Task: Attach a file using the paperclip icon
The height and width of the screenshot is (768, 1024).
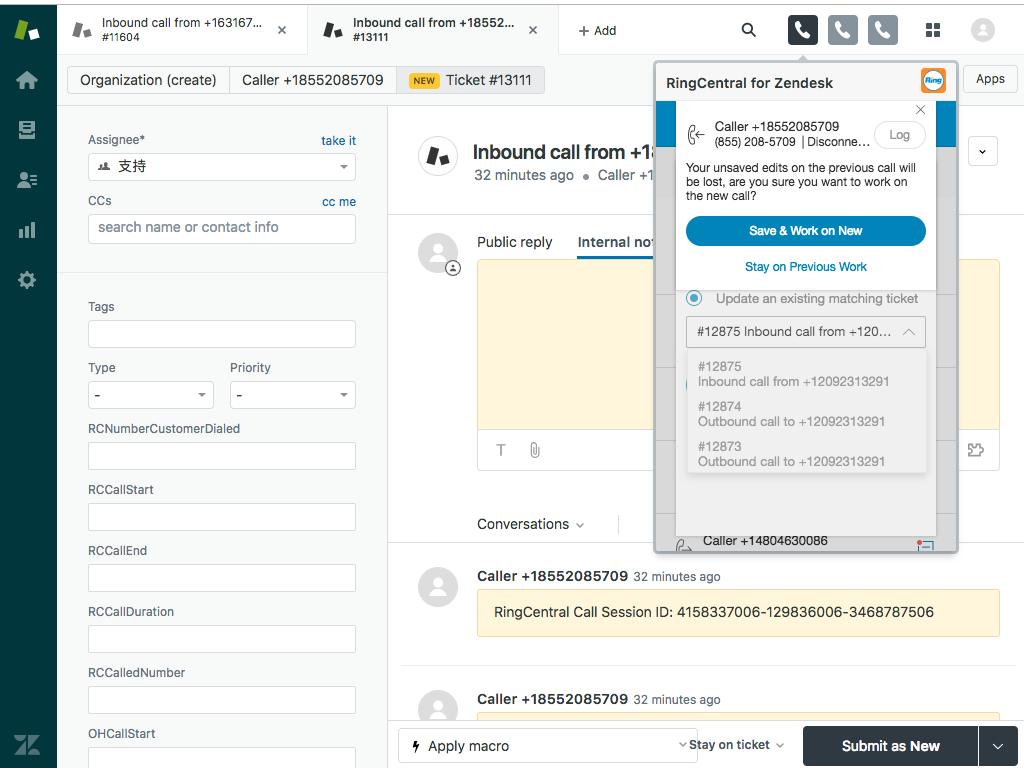Action: [534, 450]
